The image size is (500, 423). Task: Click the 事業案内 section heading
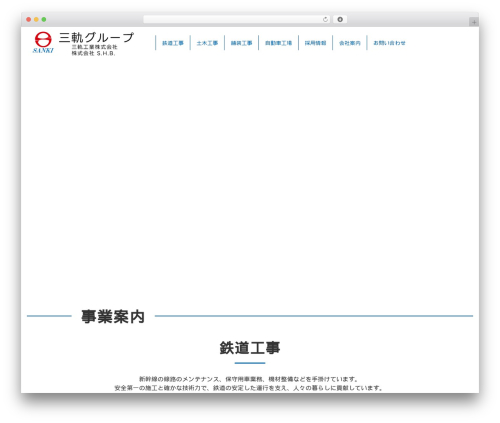[113, 316]
